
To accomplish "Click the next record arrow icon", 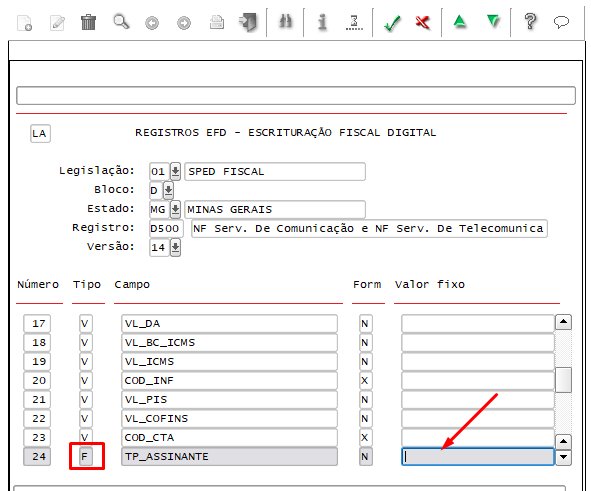I will (x=184, y=23).
